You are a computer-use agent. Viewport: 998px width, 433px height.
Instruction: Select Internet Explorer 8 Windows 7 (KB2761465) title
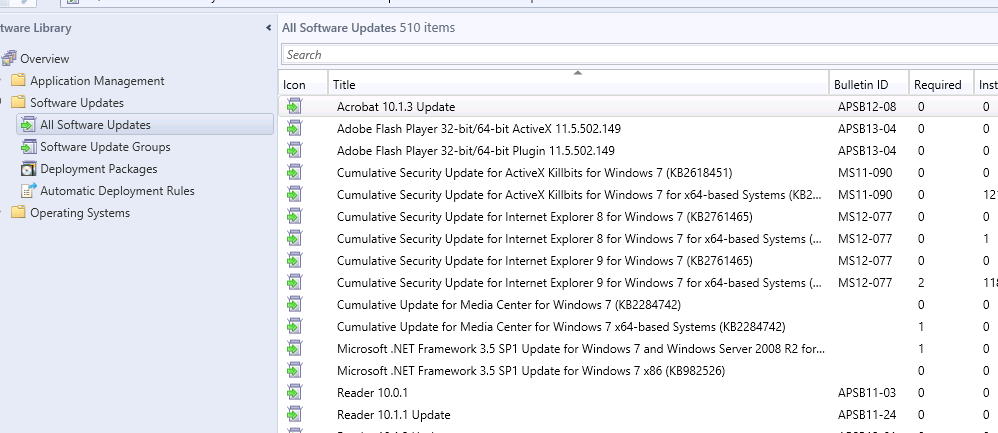point(545,216)
